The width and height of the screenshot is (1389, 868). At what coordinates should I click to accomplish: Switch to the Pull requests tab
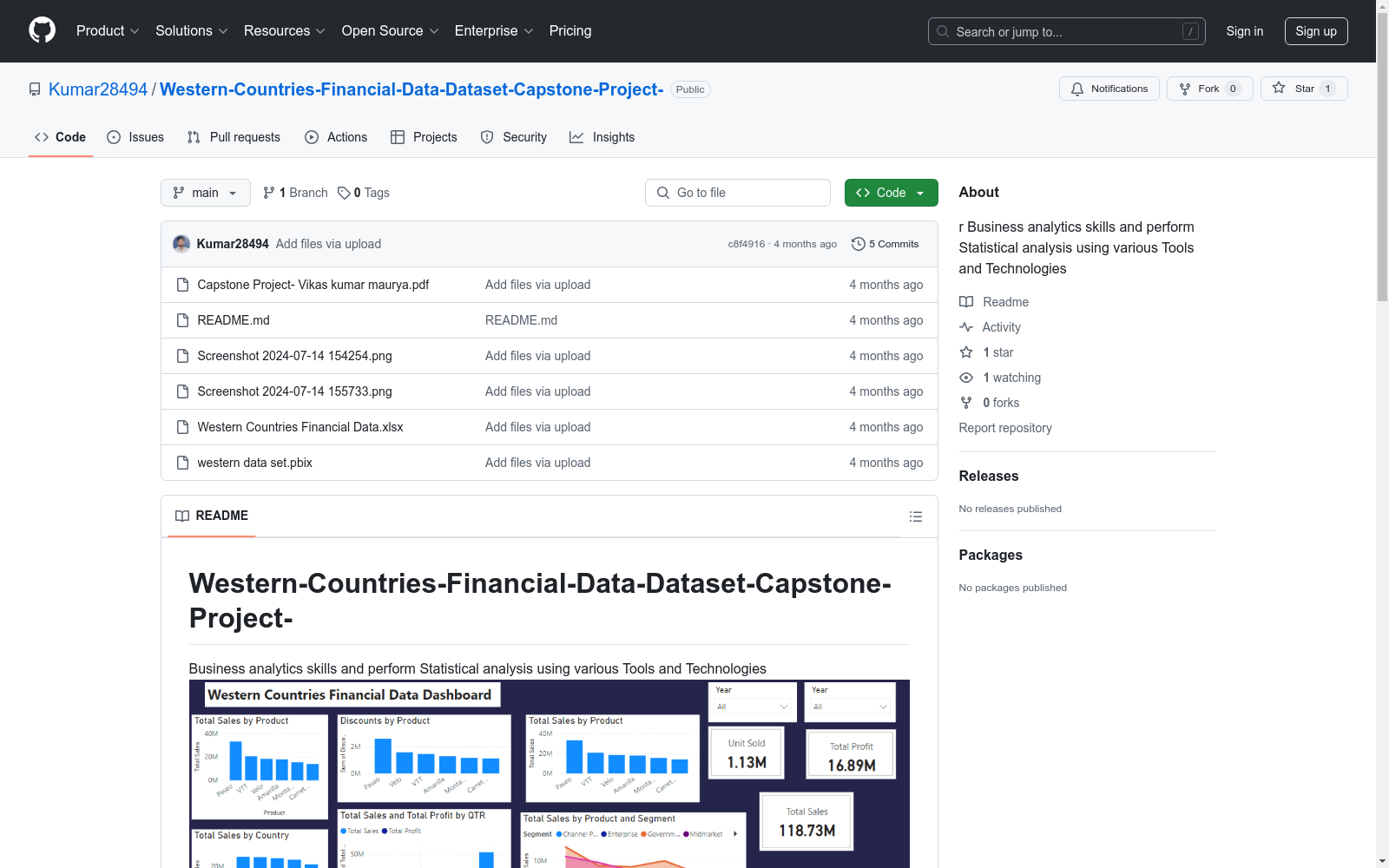pos(234,137)
